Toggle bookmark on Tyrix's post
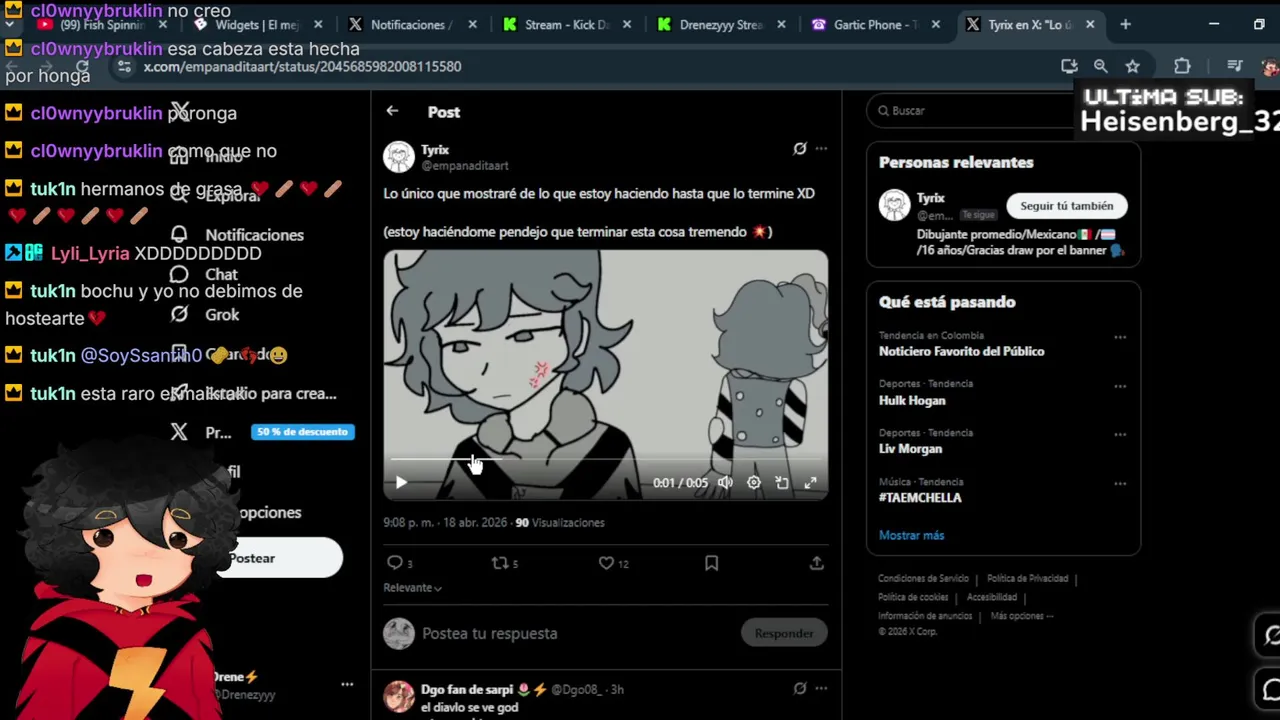This screenshot has height=720, width=1280. tap(711, 563)
